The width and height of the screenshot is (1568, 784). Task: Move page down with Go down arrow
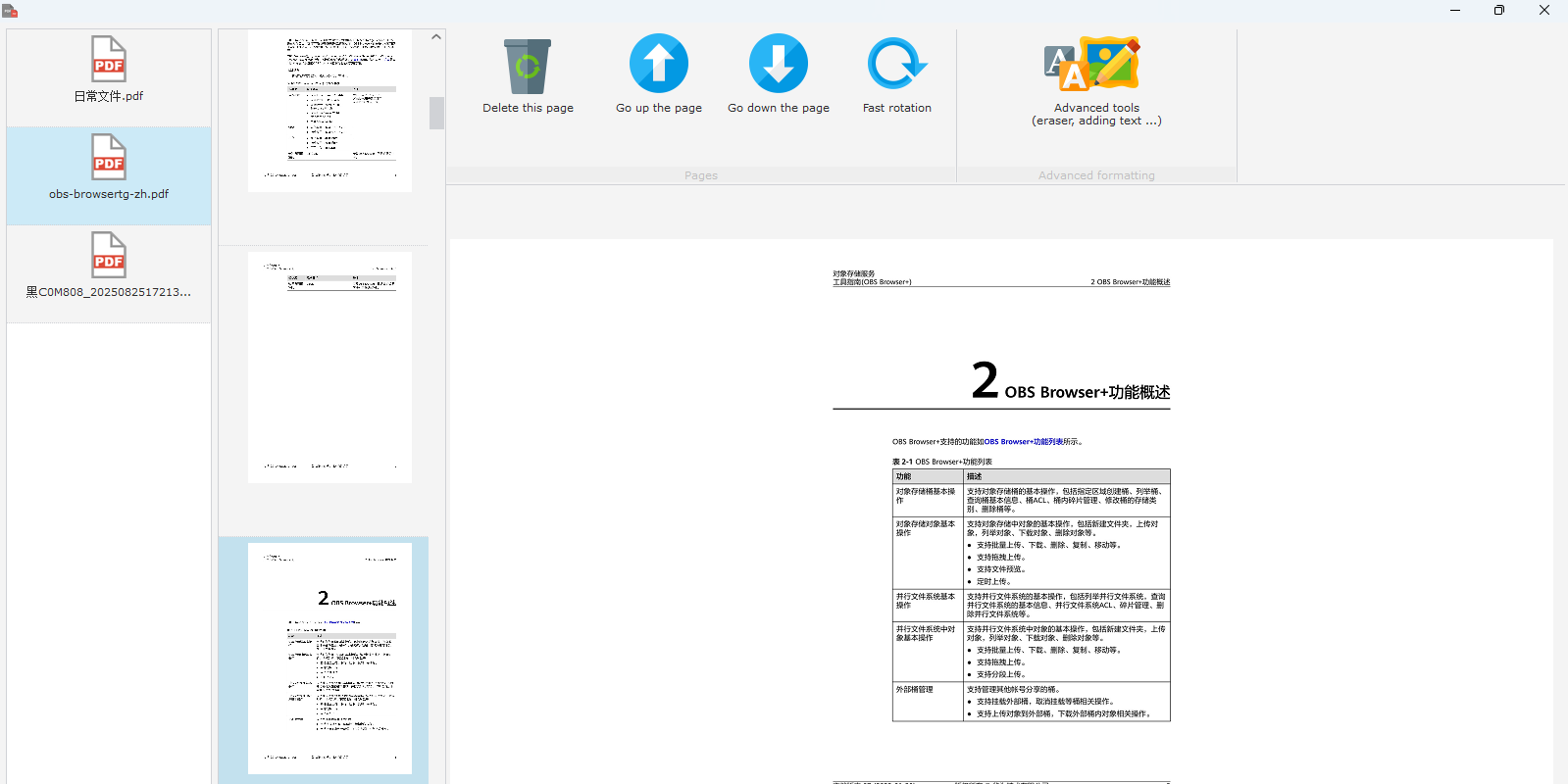point(779,64)
